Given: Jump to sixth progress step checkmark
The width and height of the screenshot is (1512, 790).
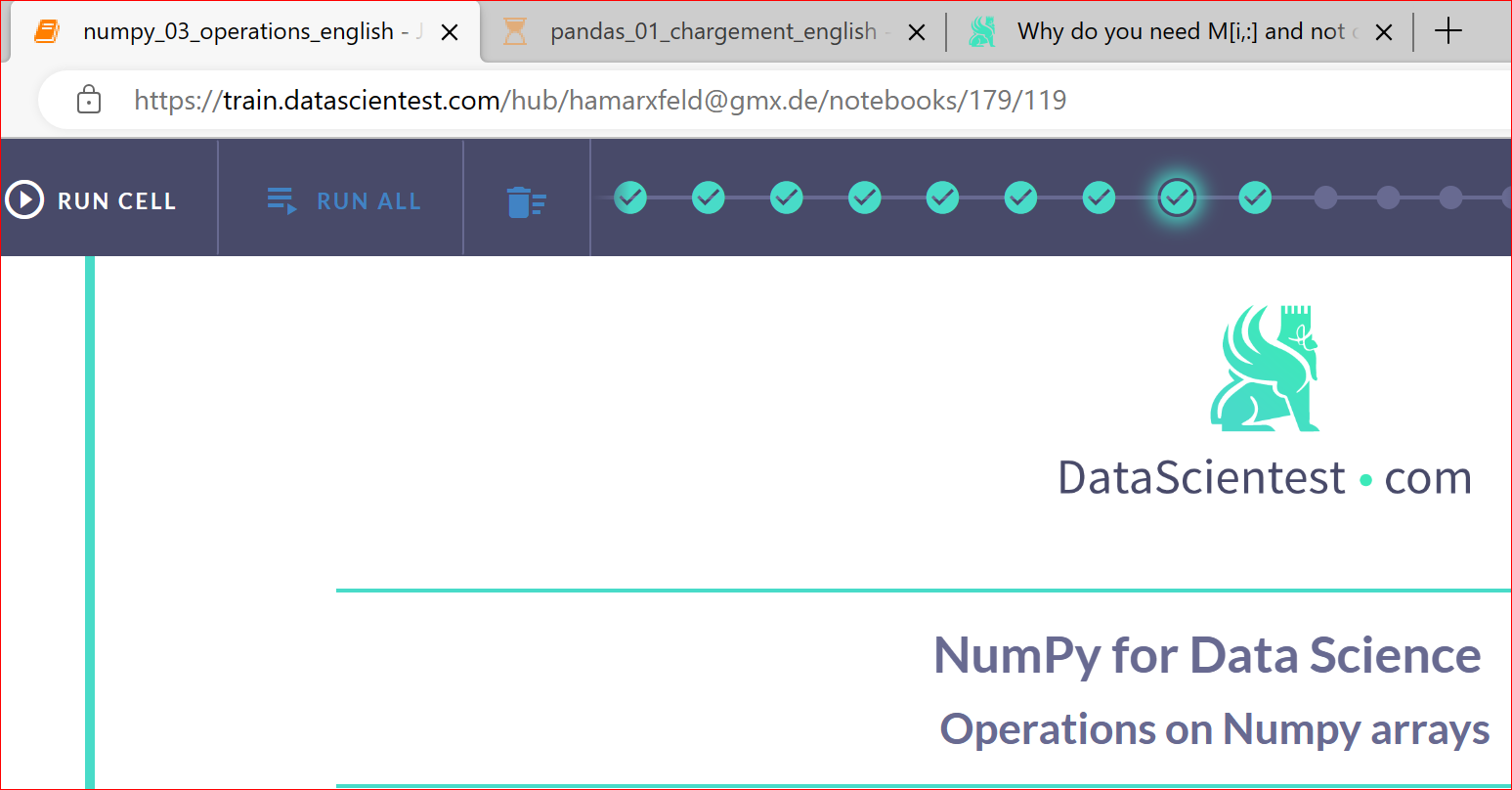Looking at the screenshot, I should click(x=1021, y=197).
